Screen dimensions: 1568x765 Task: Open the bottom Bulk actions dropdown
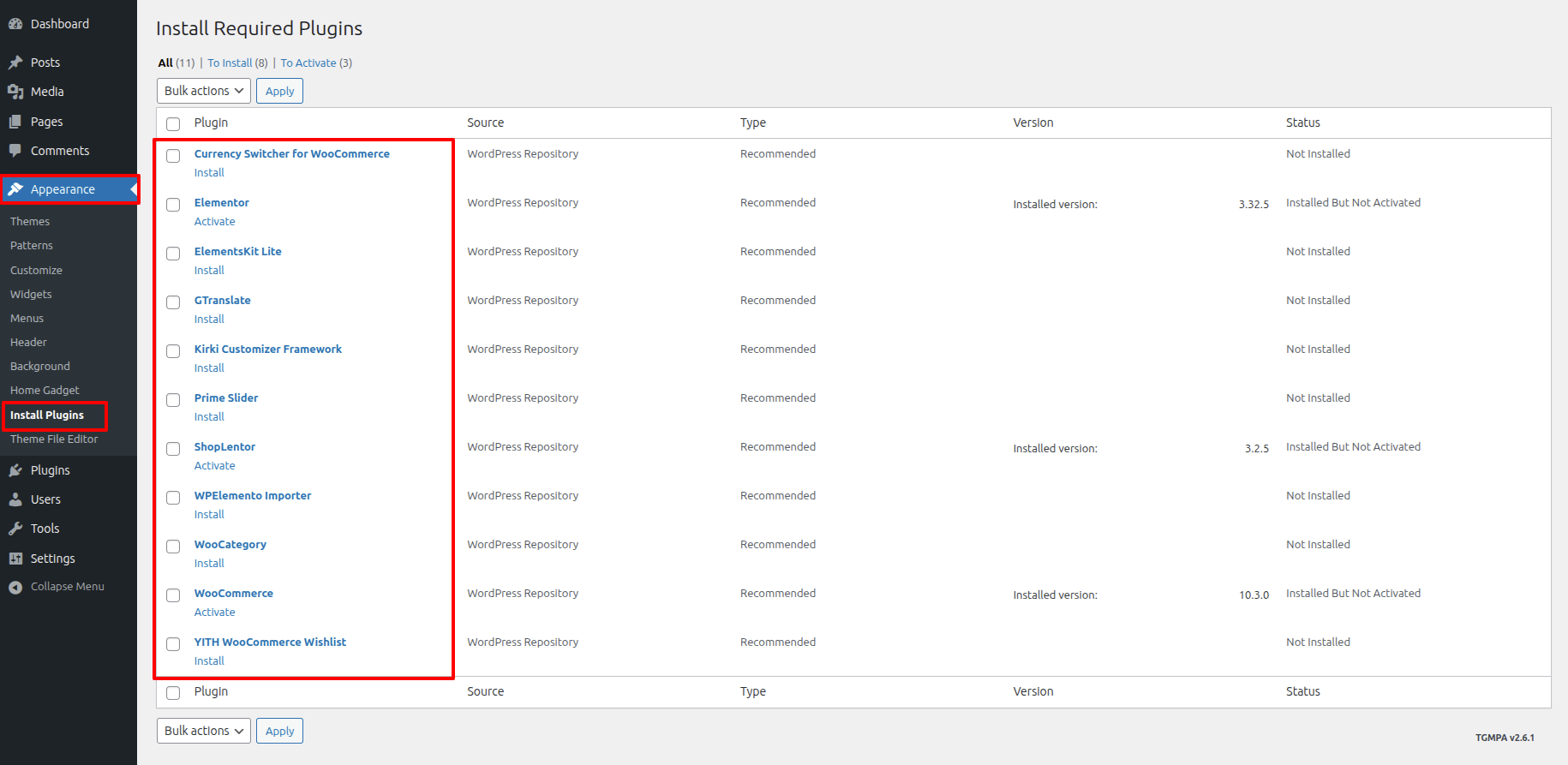[x=203, y=731]
